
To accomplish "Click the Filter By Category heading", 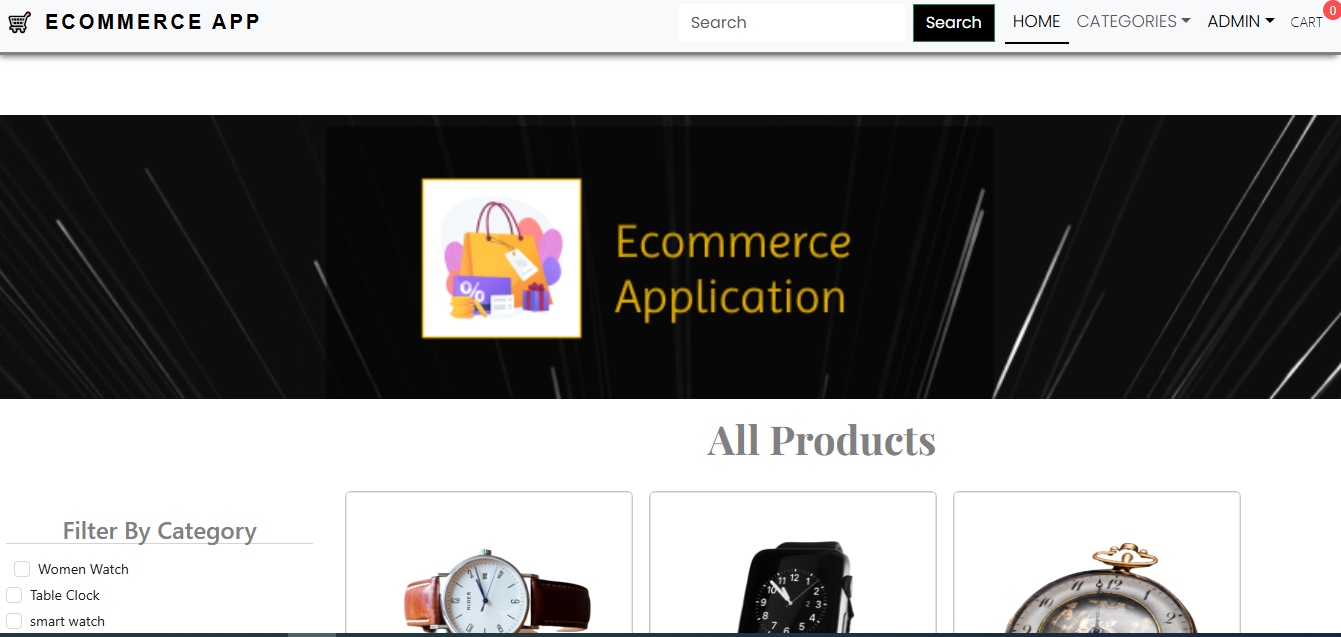I will pyautogui.click(x=160, y=531).
